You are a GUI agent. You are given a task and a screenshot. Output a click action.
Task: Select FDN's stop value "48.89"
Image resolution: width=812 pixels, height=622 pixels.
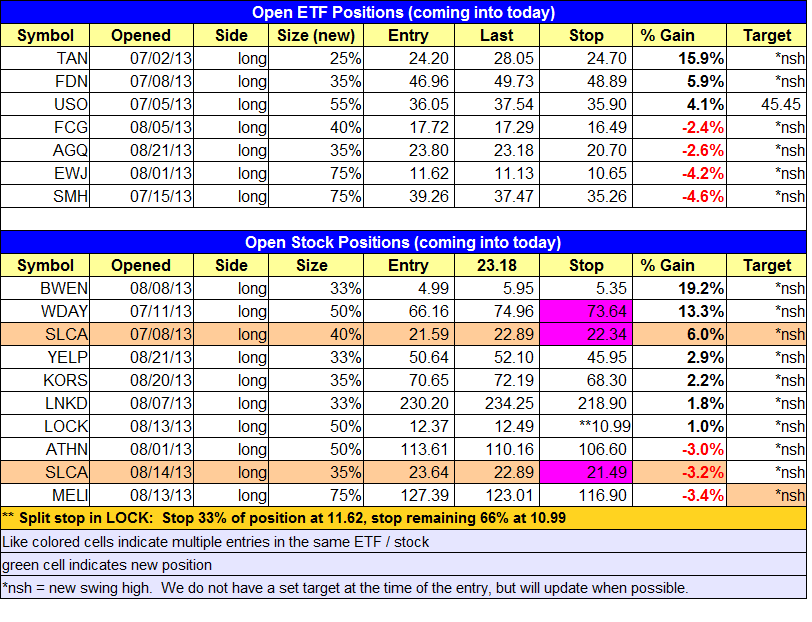[586, 81]
